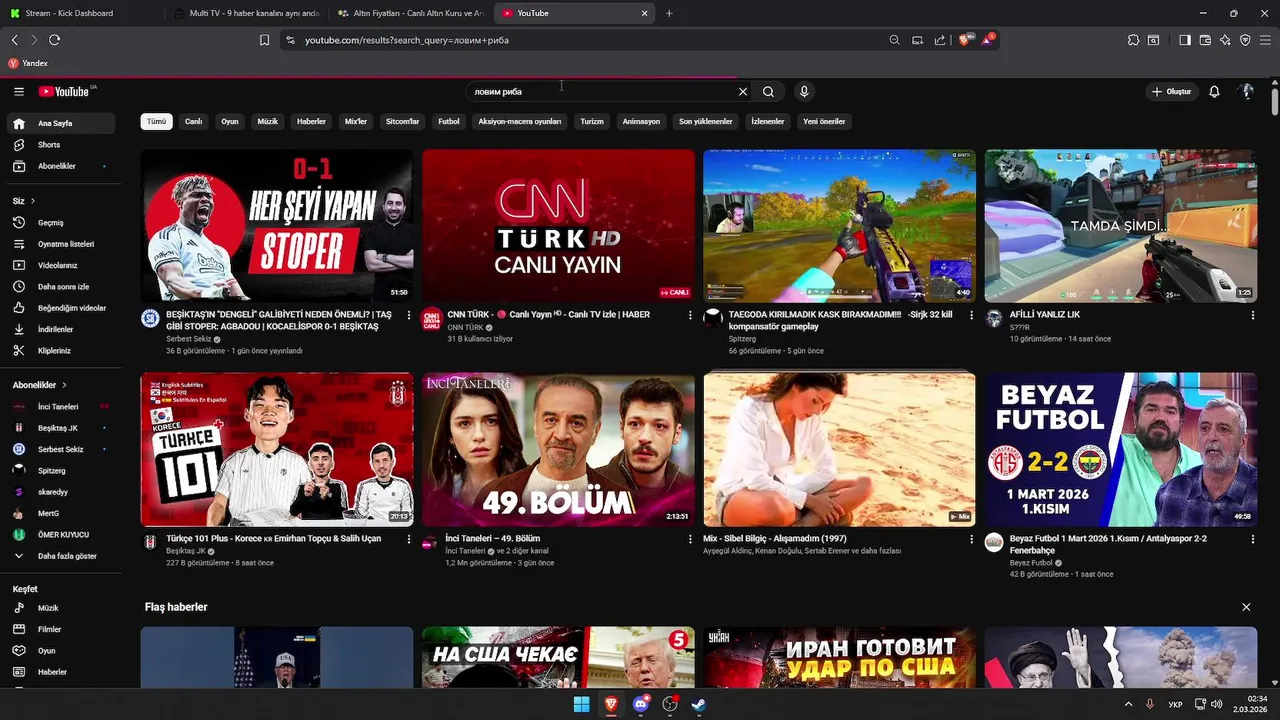
Task: Open Windows Start button on taskbar
Action: click(x=581, y=704)
